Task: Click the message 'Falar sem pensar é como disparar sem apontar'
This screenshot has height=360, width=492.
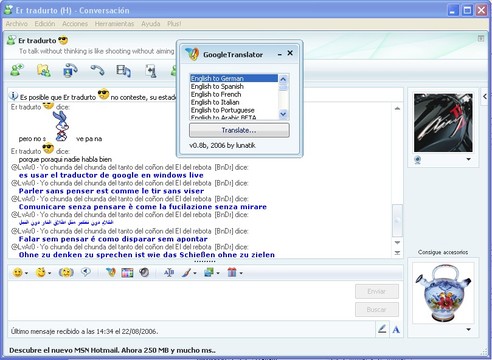Action: point(113,239)
